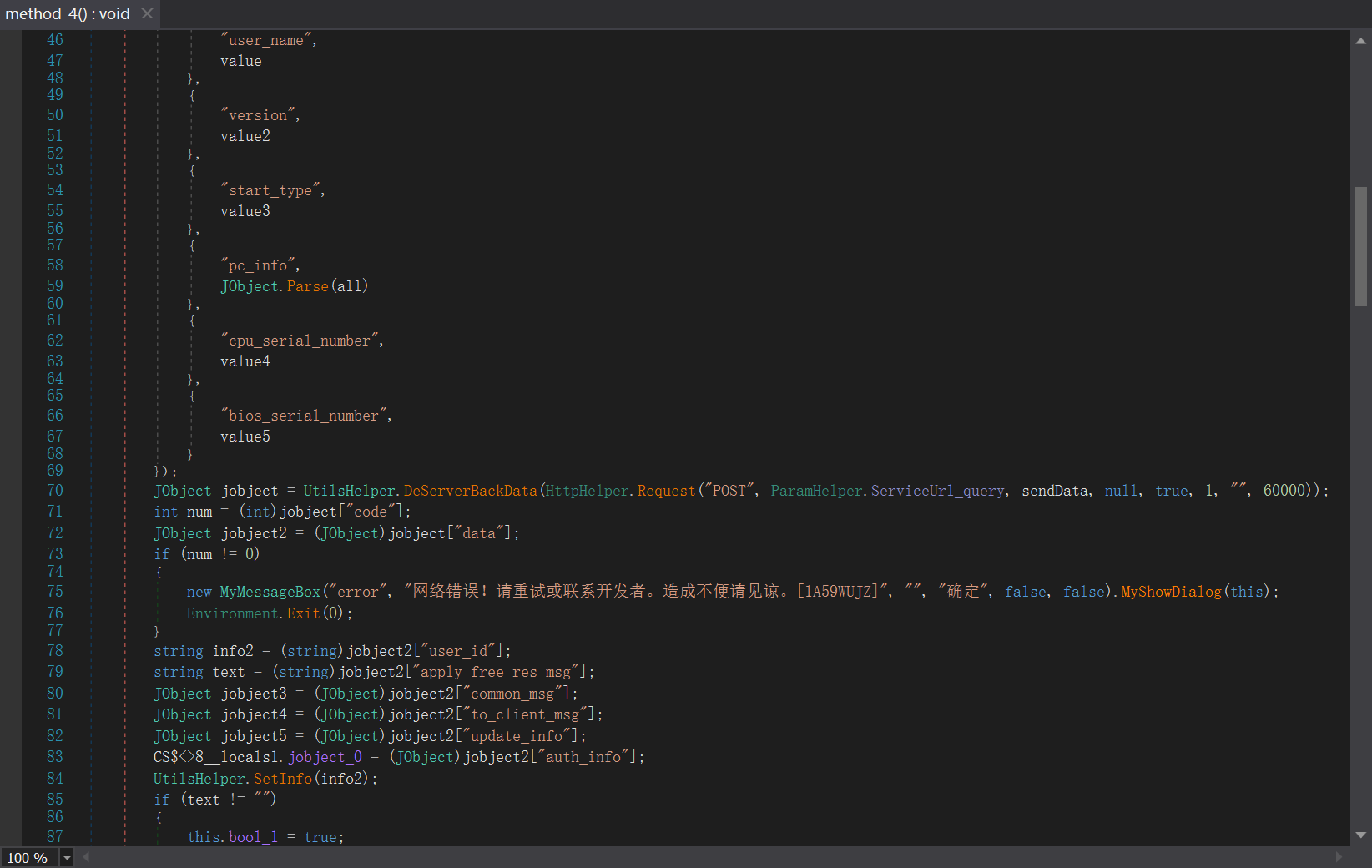Click Environment on line 76
The image size is (1372, 868).
(233, 613)
